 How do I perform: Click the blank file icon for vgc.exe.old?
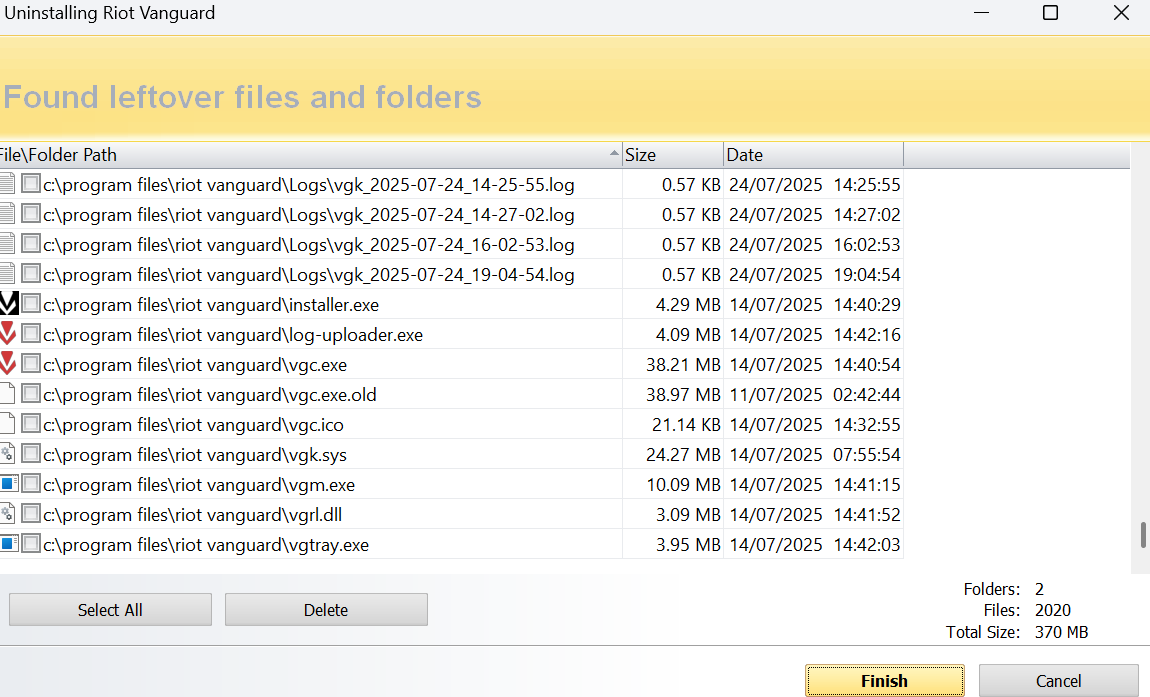tap(7, 394)
